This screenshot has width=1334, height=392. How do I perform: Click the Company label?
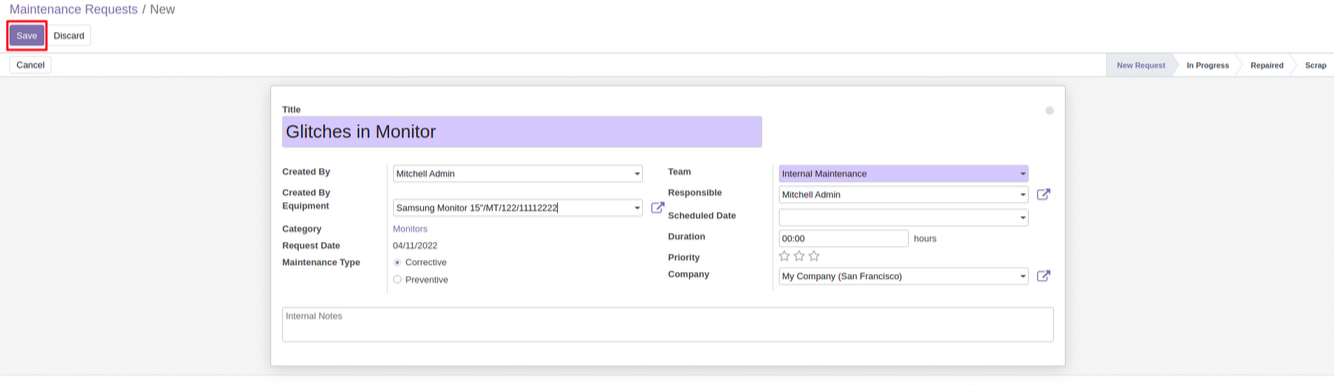point(689,274)
